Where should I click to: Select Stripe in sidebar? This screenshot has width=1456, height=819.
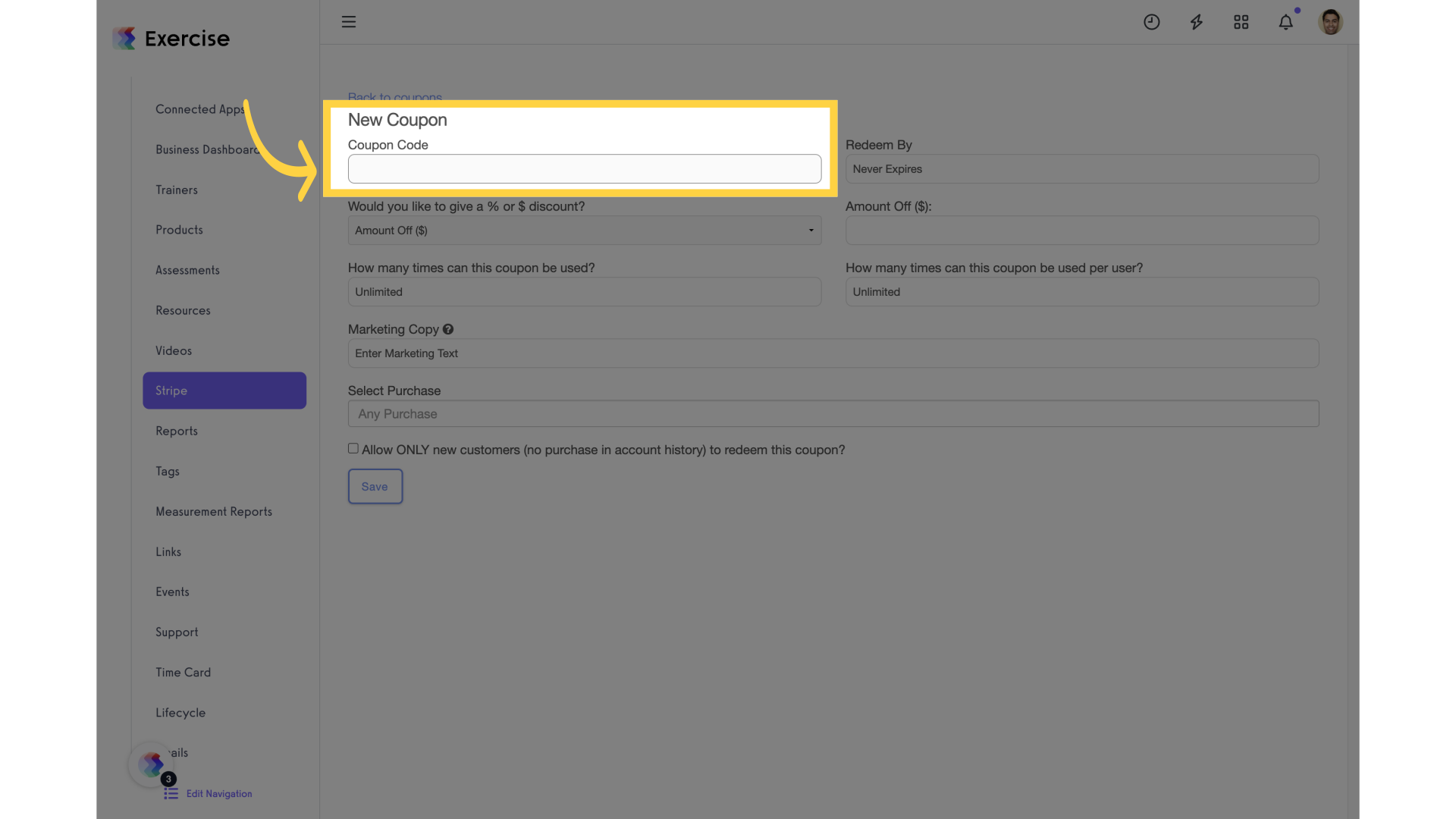224,391
